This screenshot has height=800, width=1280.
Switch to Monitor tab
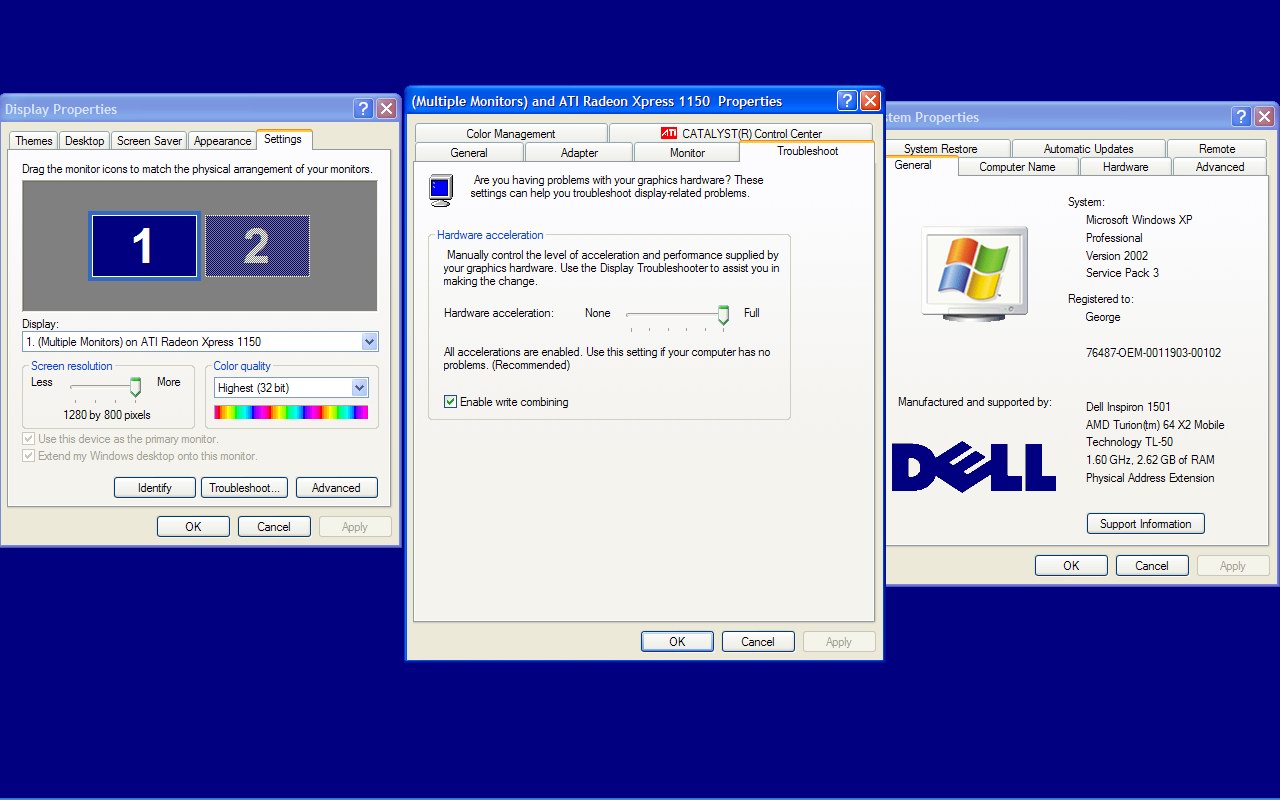coord(687,153)
